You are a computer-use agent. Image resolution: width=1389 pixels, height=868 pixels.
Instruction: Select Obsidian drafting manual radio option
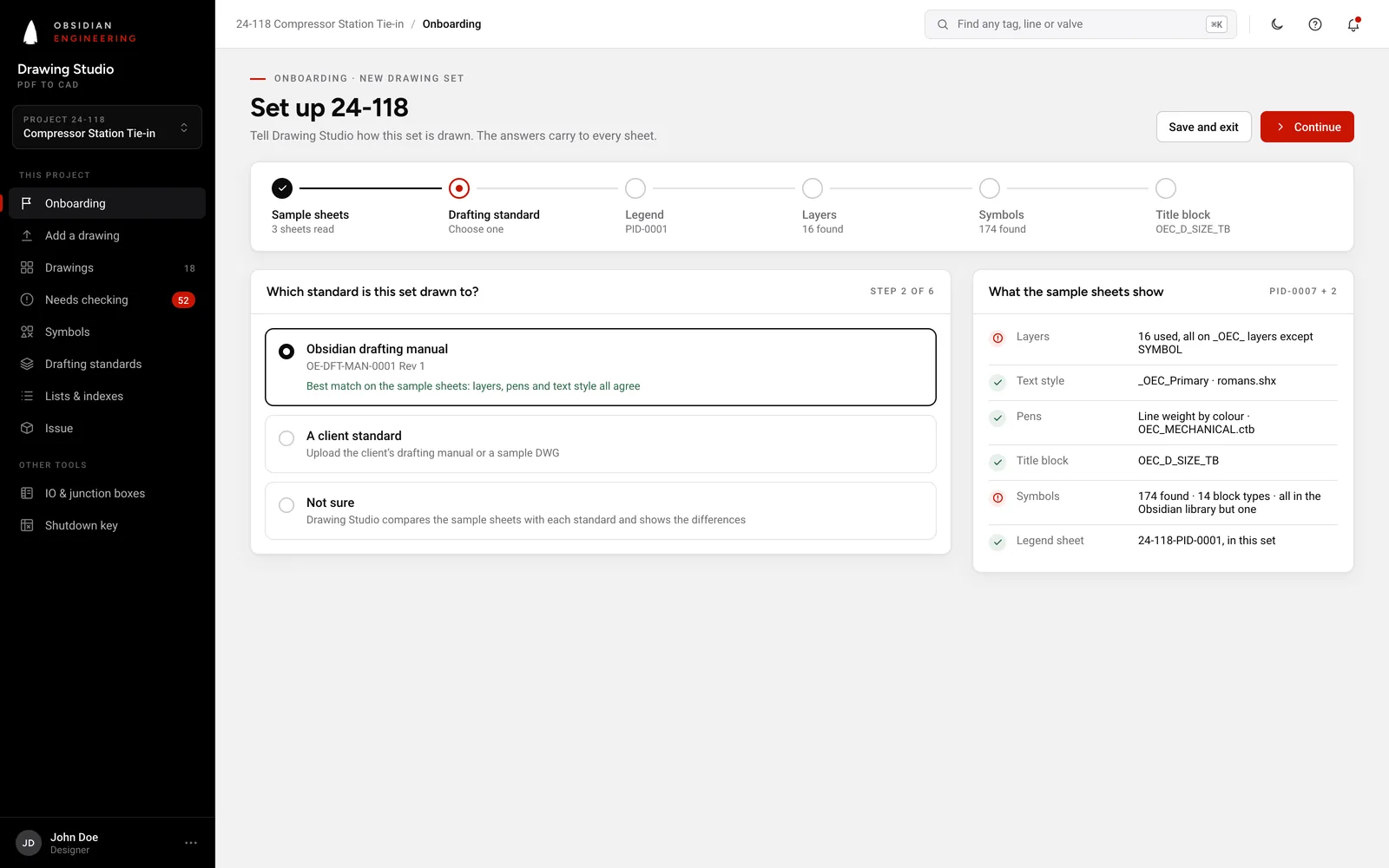pyautogui.click(x=286, y=352)
